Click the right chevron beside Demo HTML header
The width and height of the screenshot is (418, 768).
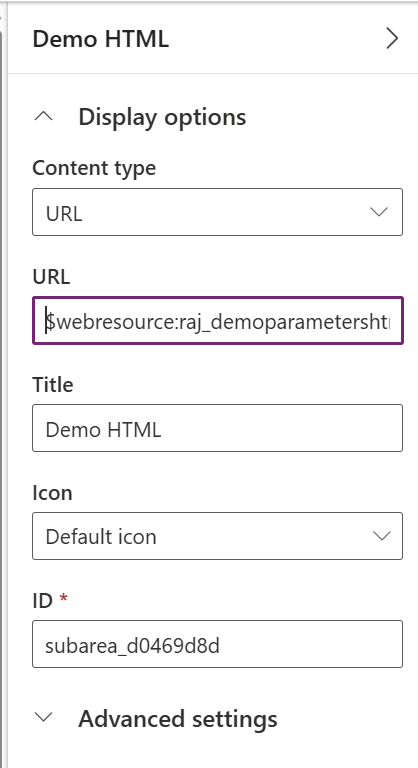click(392, 38)
